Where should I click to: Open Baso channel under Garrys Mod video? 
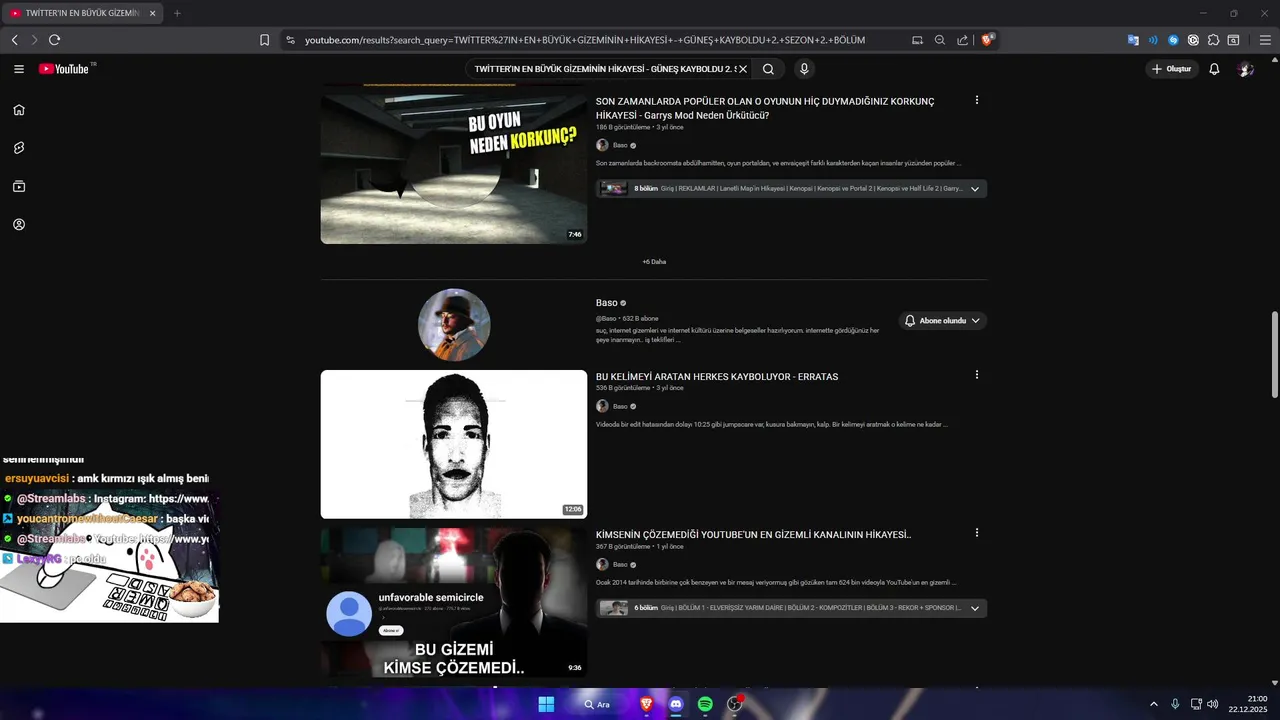click(x=620, y=146)
